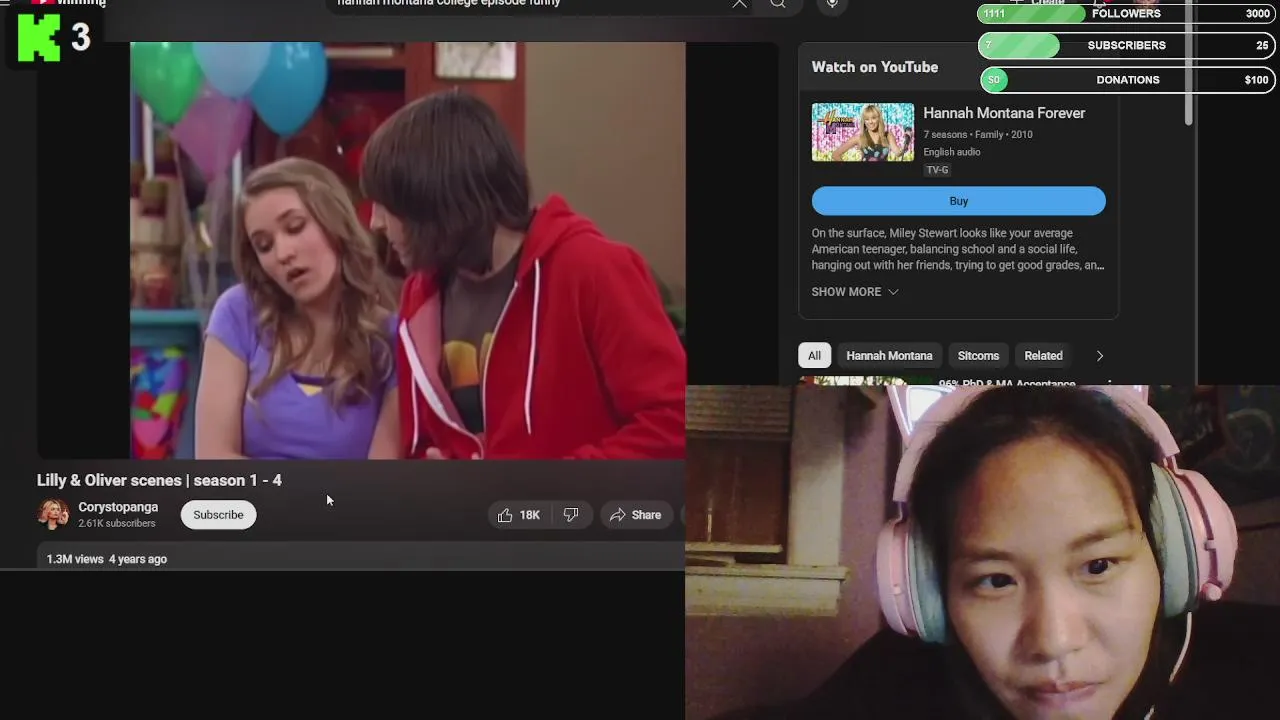Open the Corystopanga channel name link
The width and height of the screenshot is (1280, 720).
pos(118,507)
